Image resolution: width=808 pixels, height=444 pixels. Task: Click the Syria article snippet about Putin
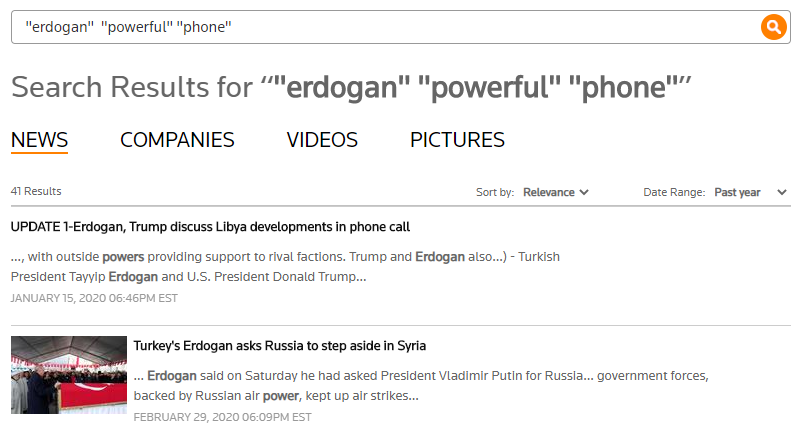pyautogui.click(x=421, y=386)
